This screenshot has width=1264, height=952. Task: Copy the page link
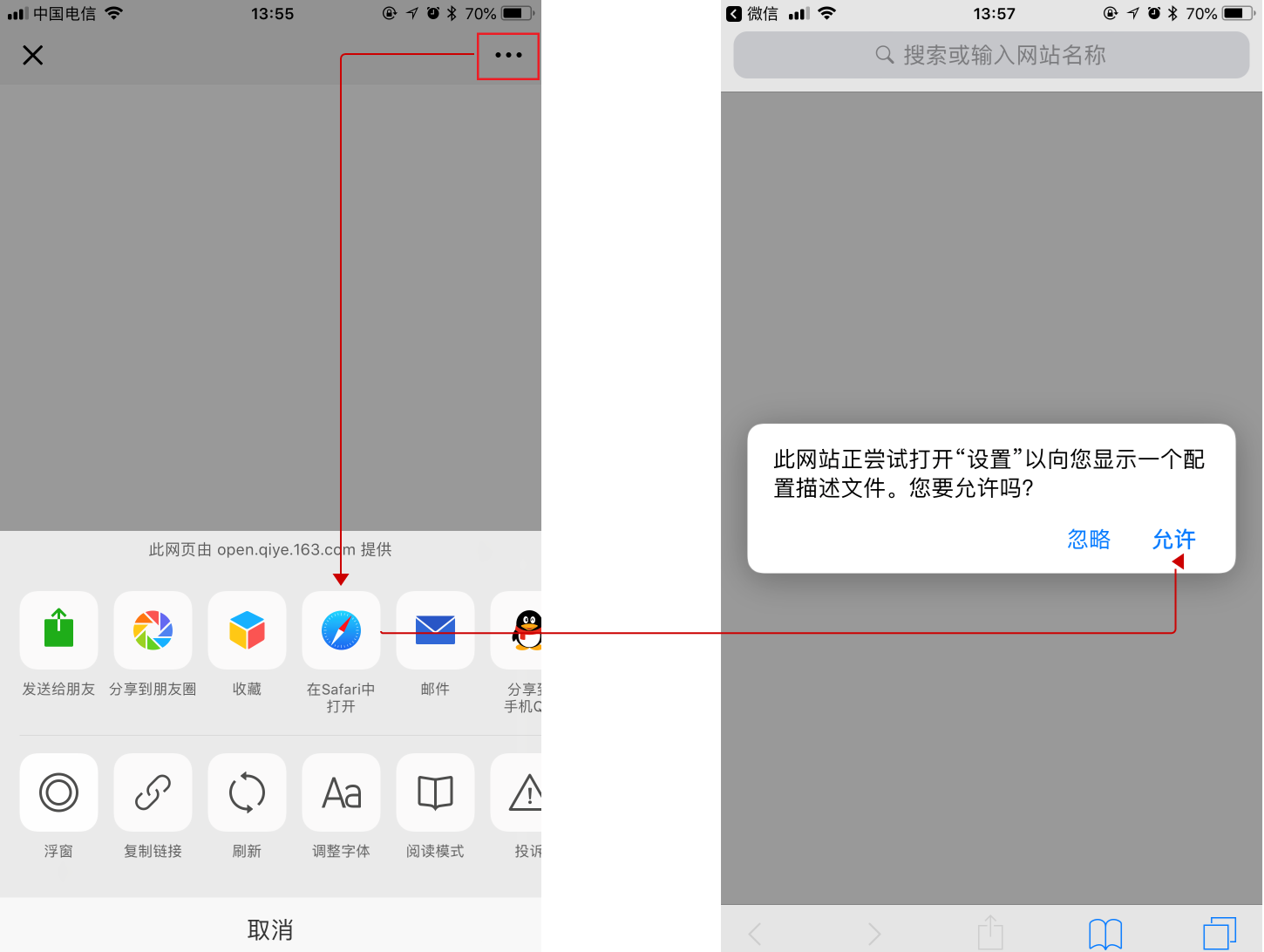[x=153, y=792]
